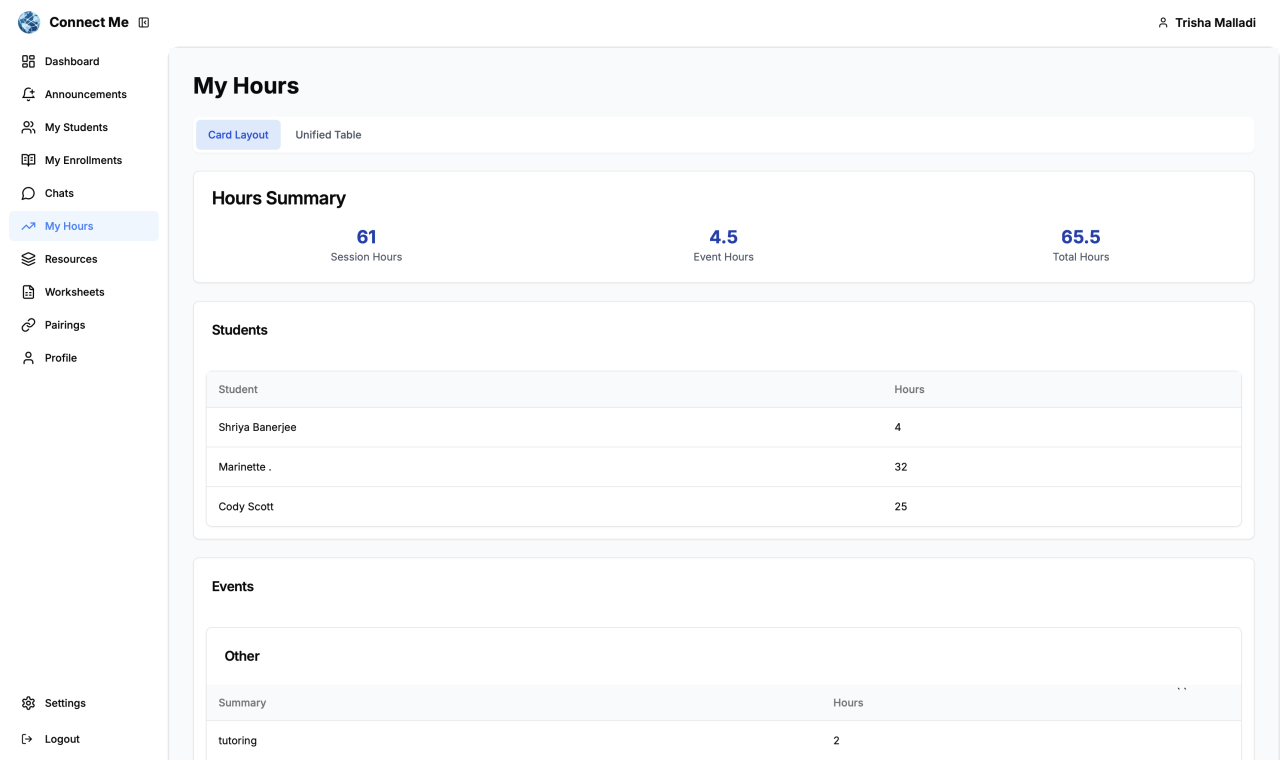Collapse sidebar with the panel toggle icon
This screenshot has width=1280, height=760.
(x=144, y=23)
